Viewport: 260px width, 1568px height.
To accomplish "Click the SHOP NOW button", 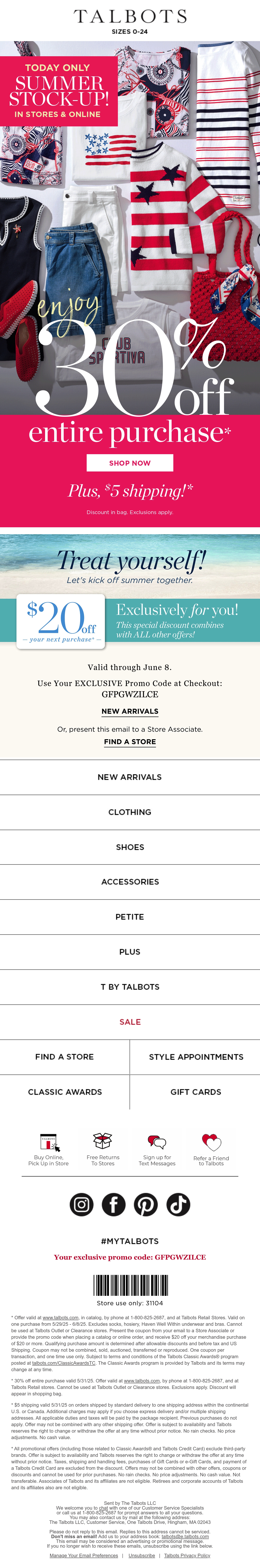I will (130, 463).
